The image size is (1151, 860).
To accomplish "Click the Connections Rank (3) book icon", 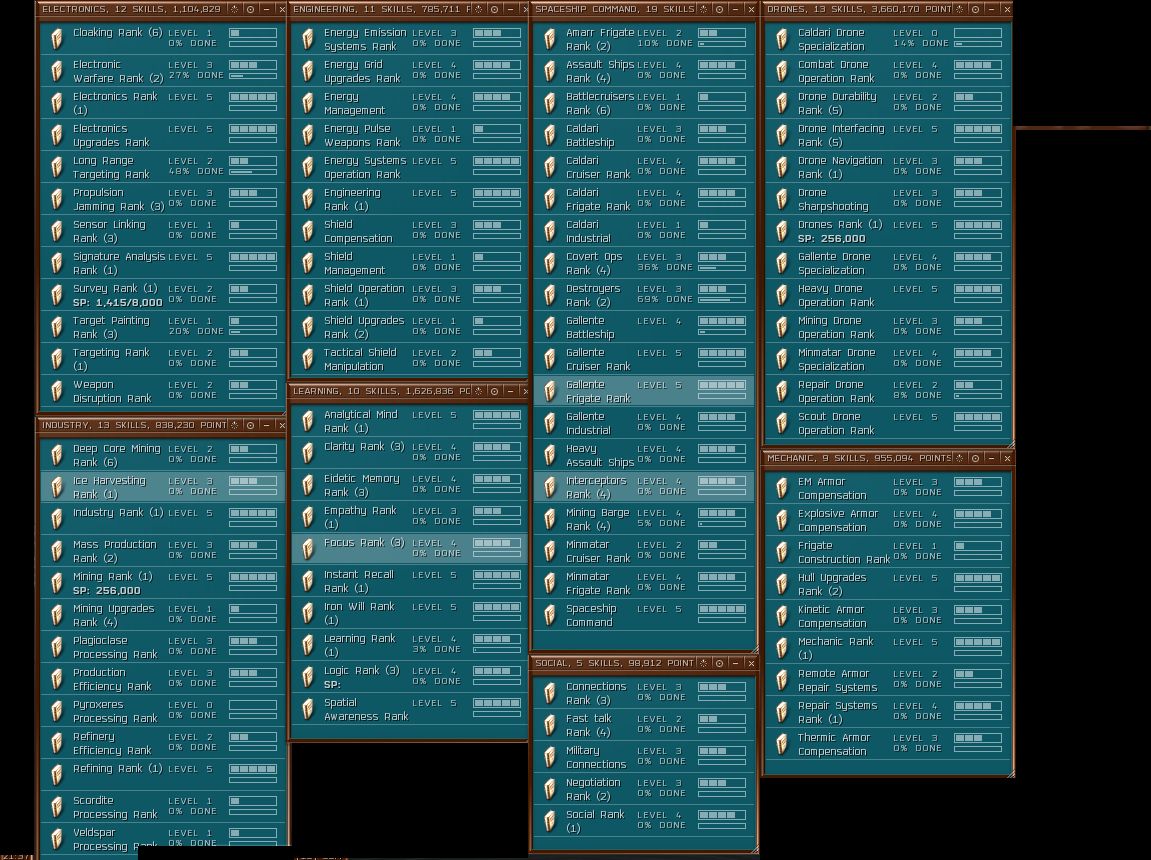I will [551, 693].
